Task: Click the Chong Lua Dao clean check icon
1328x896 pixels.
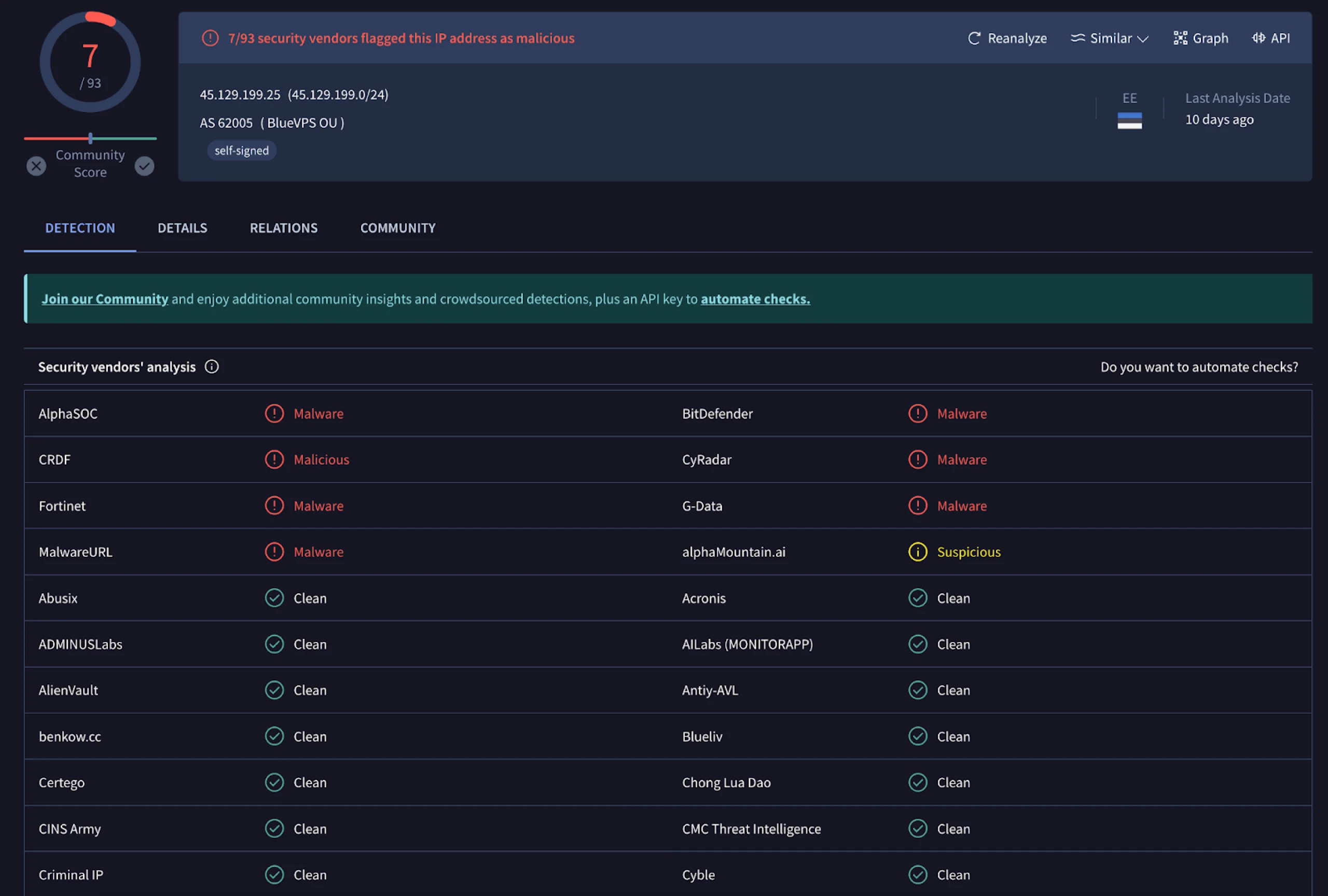Action: 918,782
